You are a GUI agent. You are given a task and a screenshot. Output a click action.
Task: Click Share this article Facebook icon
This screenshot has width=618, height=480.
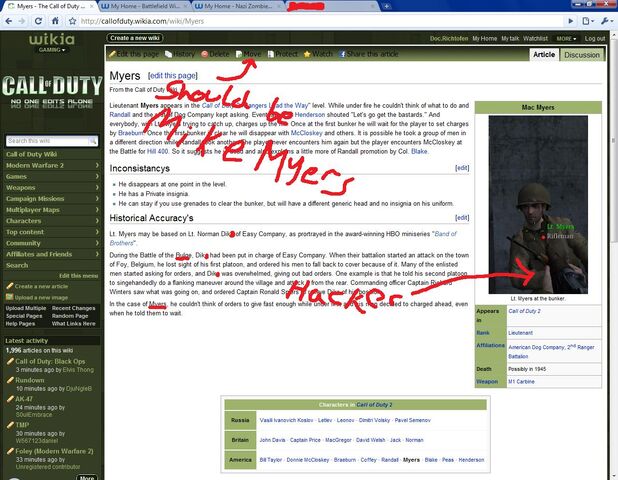click(x=342, y=54)
